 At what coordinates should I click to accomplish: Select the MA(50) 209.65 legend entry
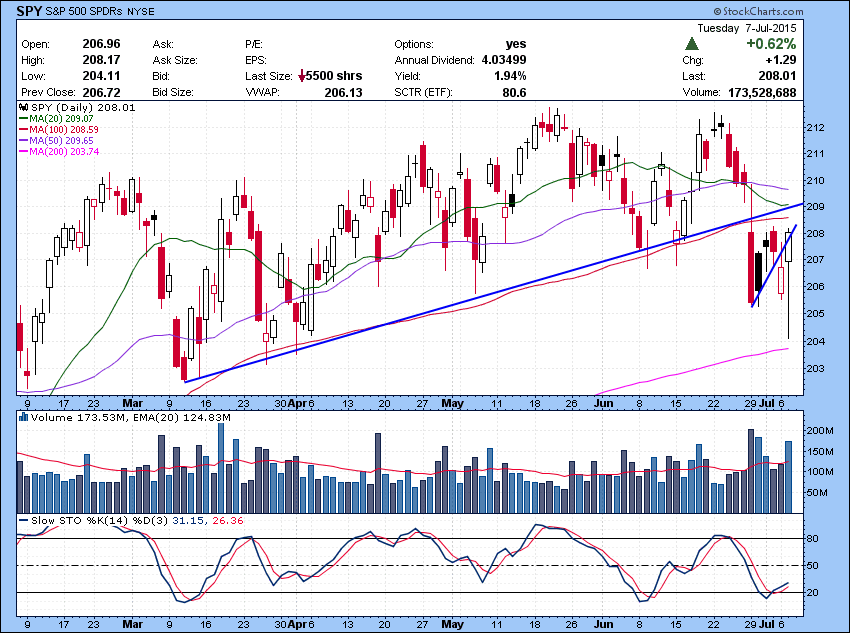pyautogui.click(x=56, y=140)
